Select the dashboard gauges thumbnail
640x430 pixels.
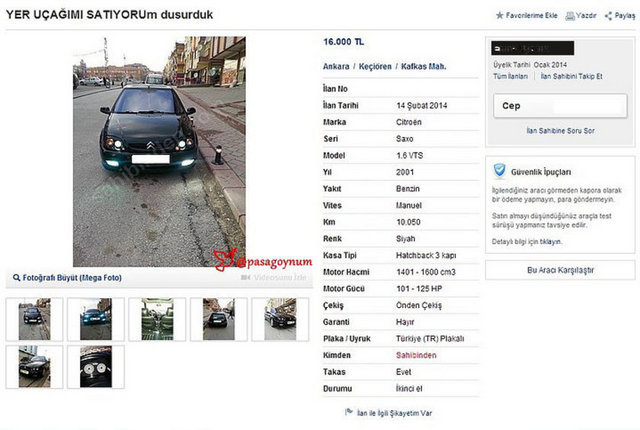click(96, 366)
